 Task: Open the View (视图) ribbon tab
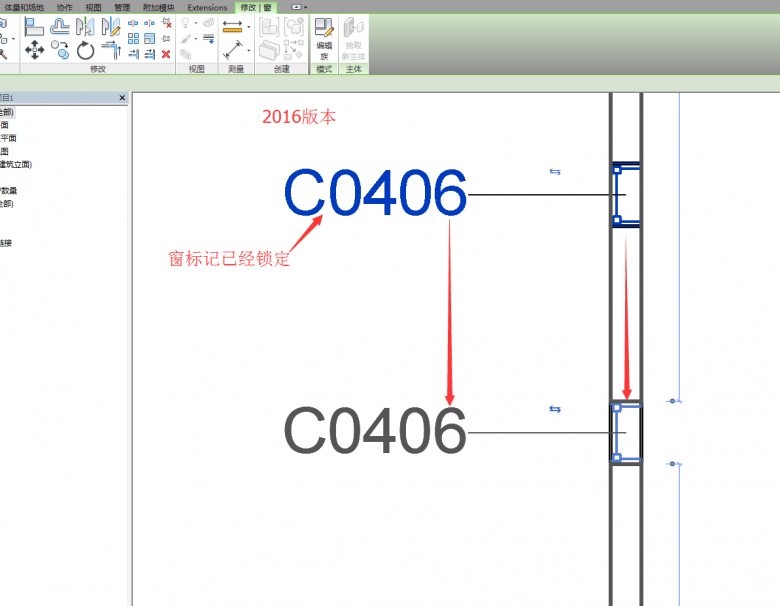[91, 7]
